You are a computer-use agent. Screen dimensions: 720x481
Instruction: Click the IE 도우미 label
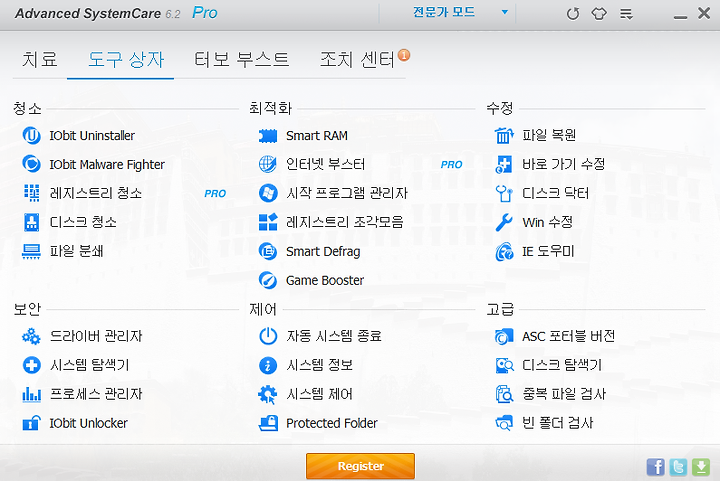click(548, 252)
